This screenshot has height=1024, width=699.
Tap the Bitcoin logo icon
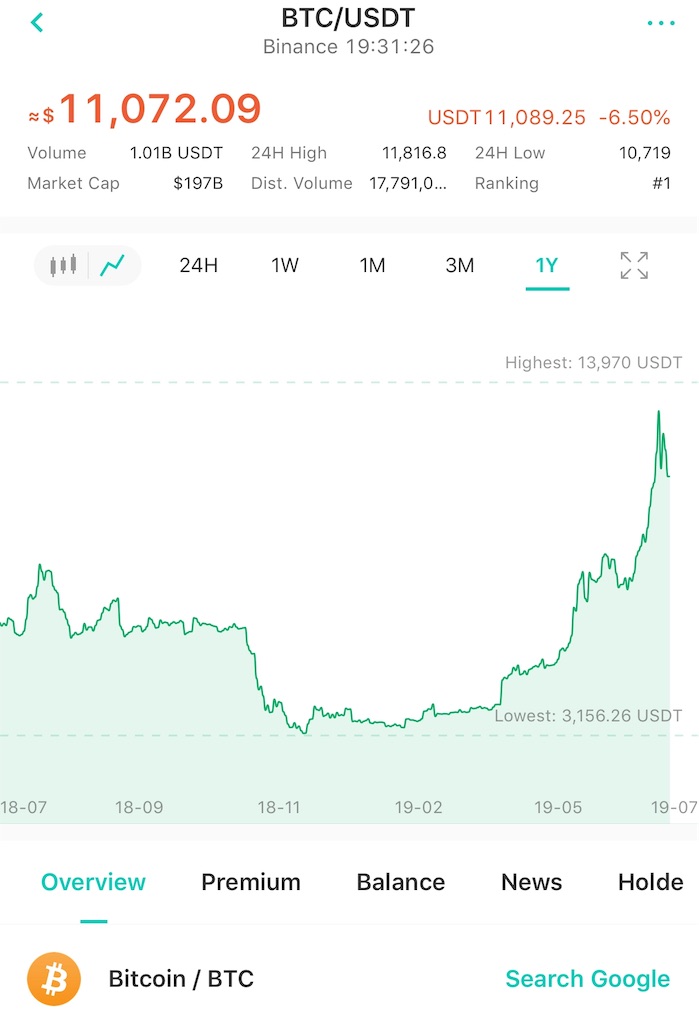(x=54, y=978)
